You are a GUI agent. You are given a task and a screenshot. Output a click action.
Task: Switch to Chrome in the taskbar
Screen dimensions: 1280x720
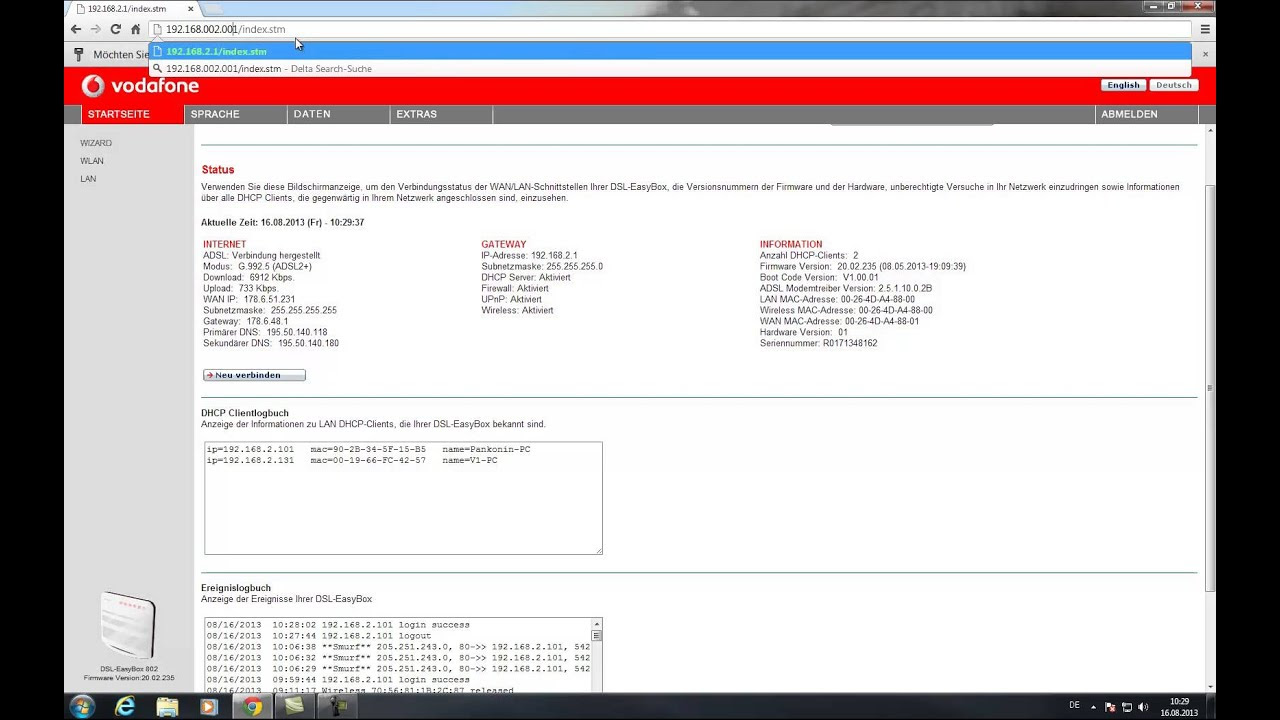[x=253, y=706]
